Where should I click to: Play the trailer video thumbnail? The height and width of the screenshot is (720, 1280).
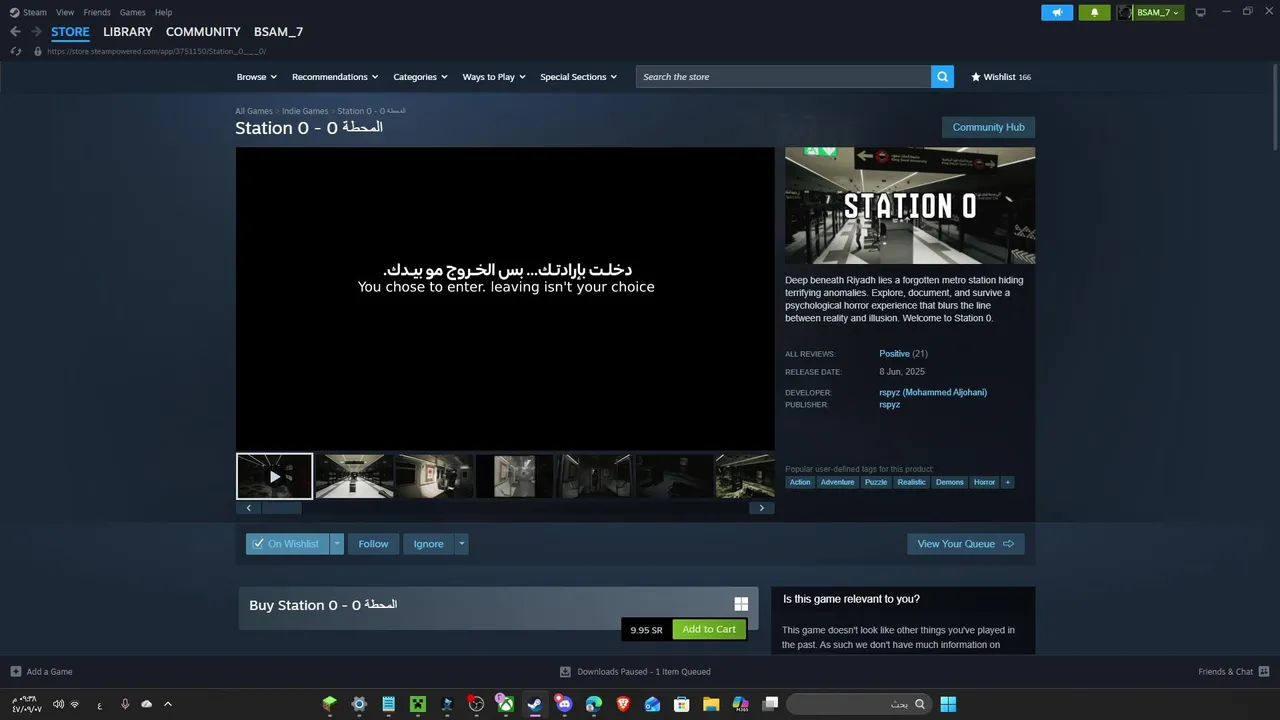(x=275, y=476)
